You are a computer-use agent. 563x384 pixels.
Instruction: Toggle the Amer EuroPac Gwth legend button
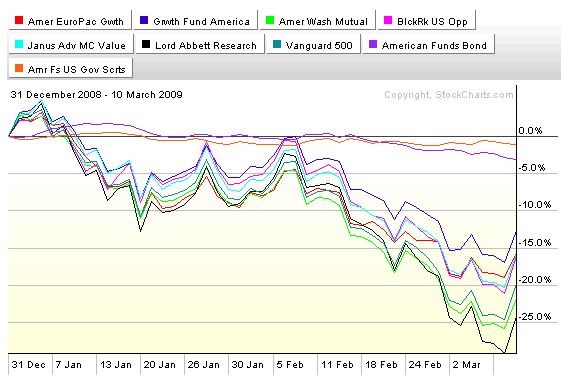(70, 21)
